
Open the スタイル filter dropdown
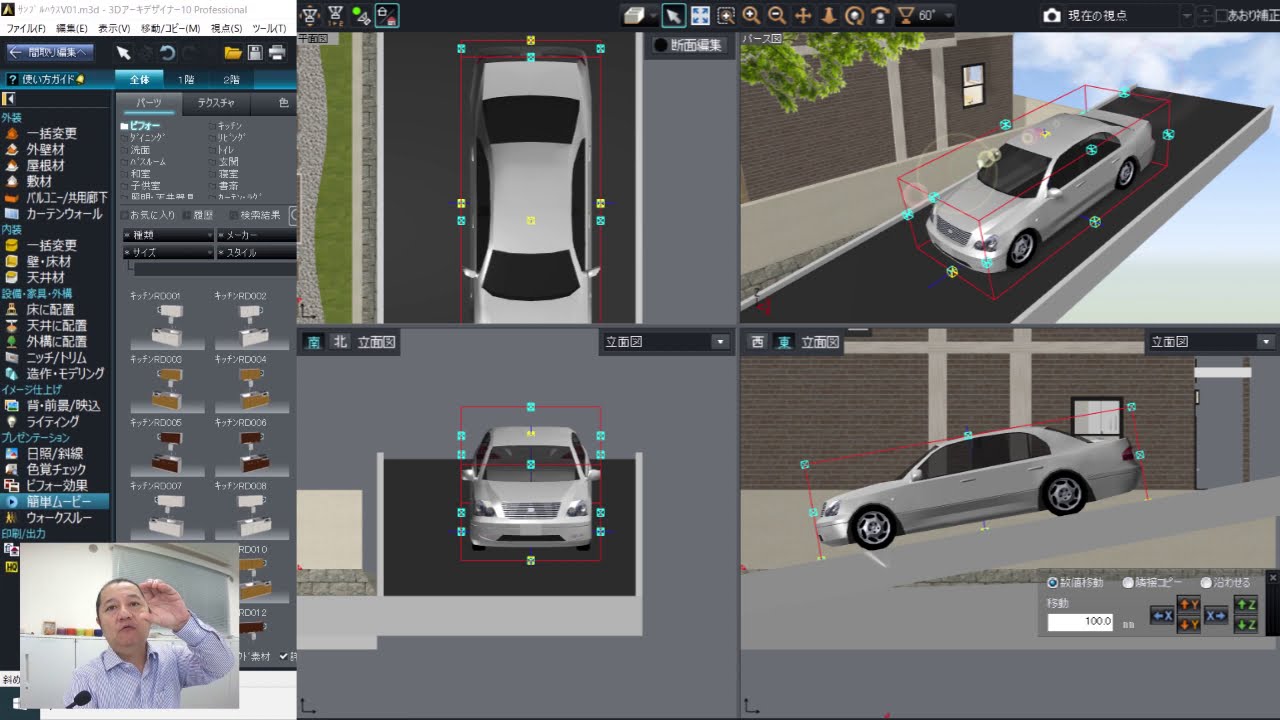click(256, 253)
